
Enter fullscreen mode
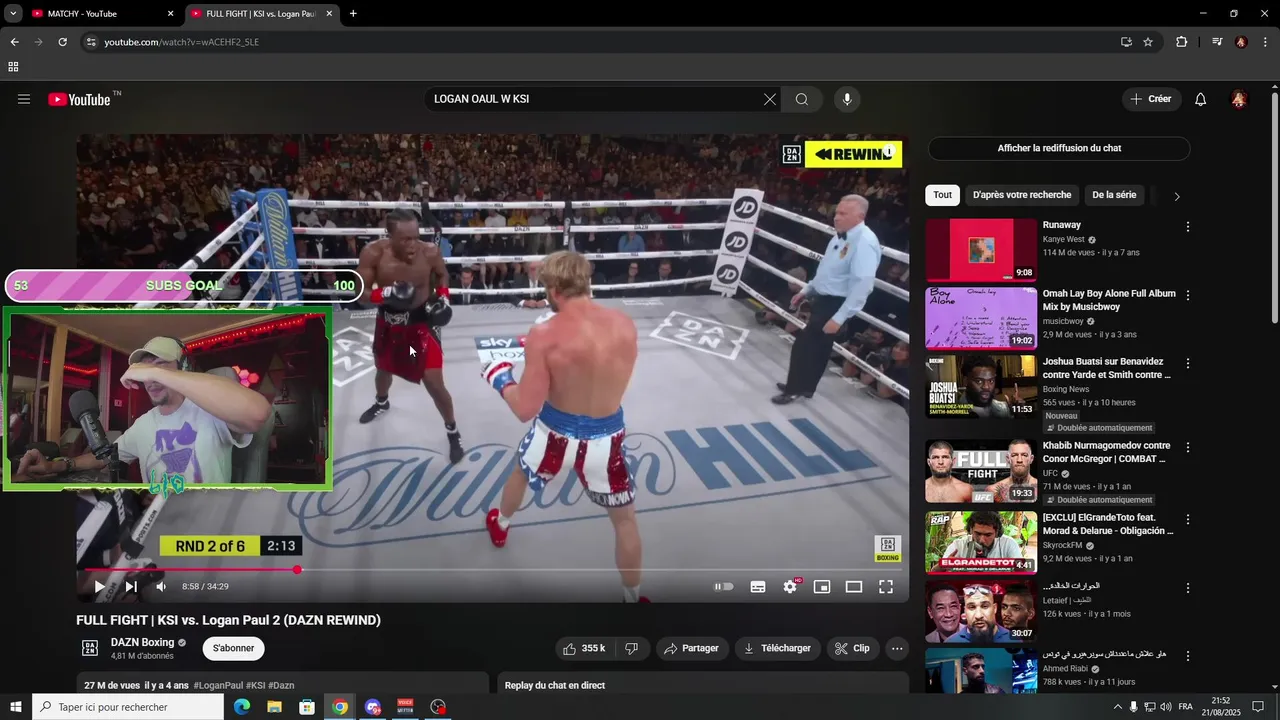coord(886,587)
